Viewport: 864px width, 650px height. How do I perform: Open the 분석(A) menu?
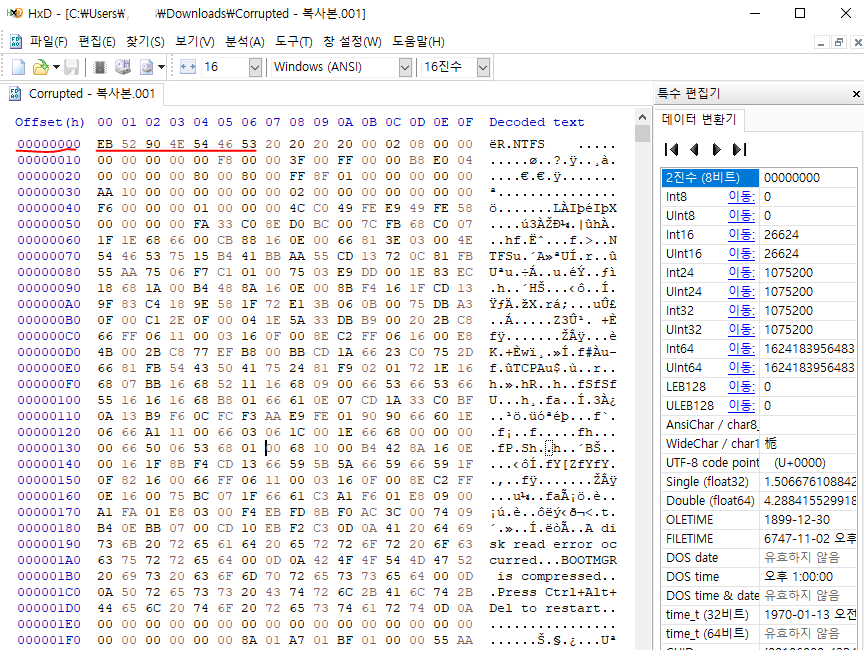[x=245, y=41]
